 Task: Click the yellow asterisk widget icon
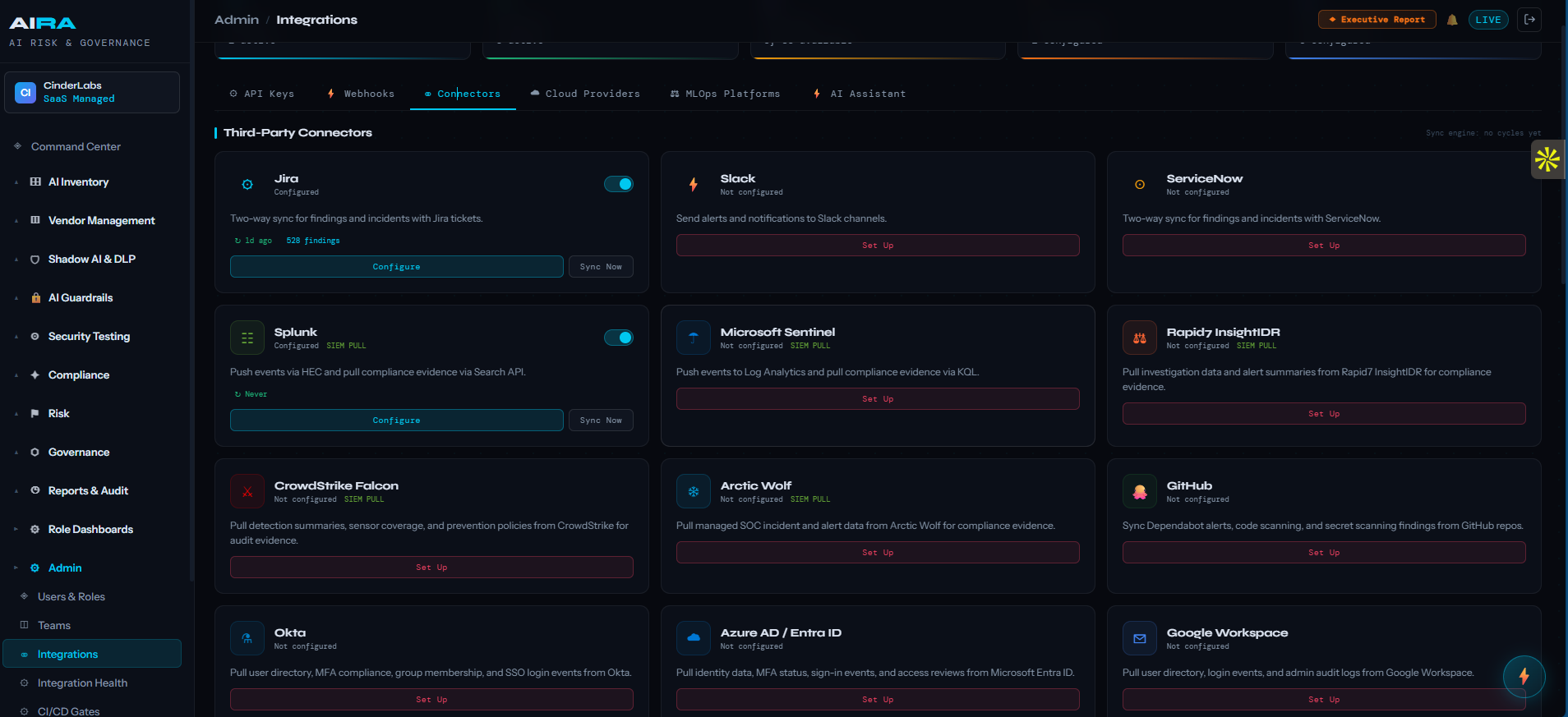pyautogui.click(x=1547, y=159)
